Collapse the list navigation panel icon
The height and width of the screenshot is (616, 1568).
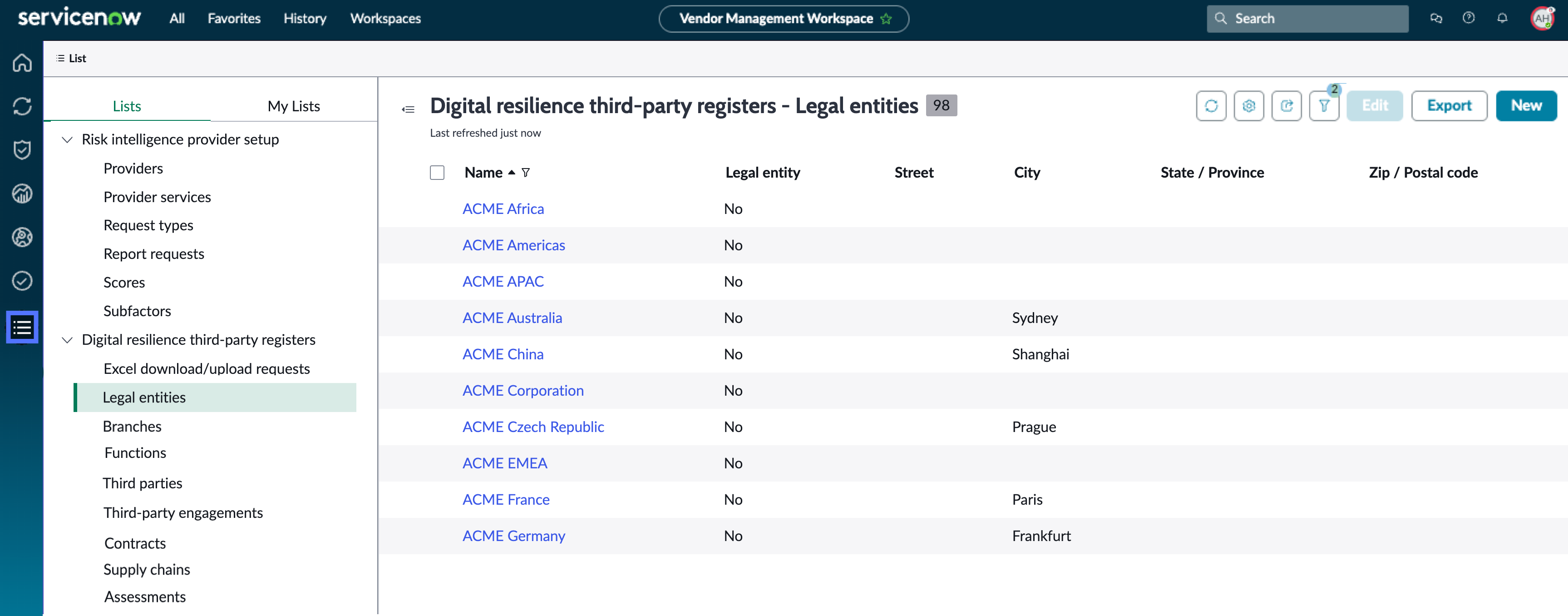coord(408,109)
